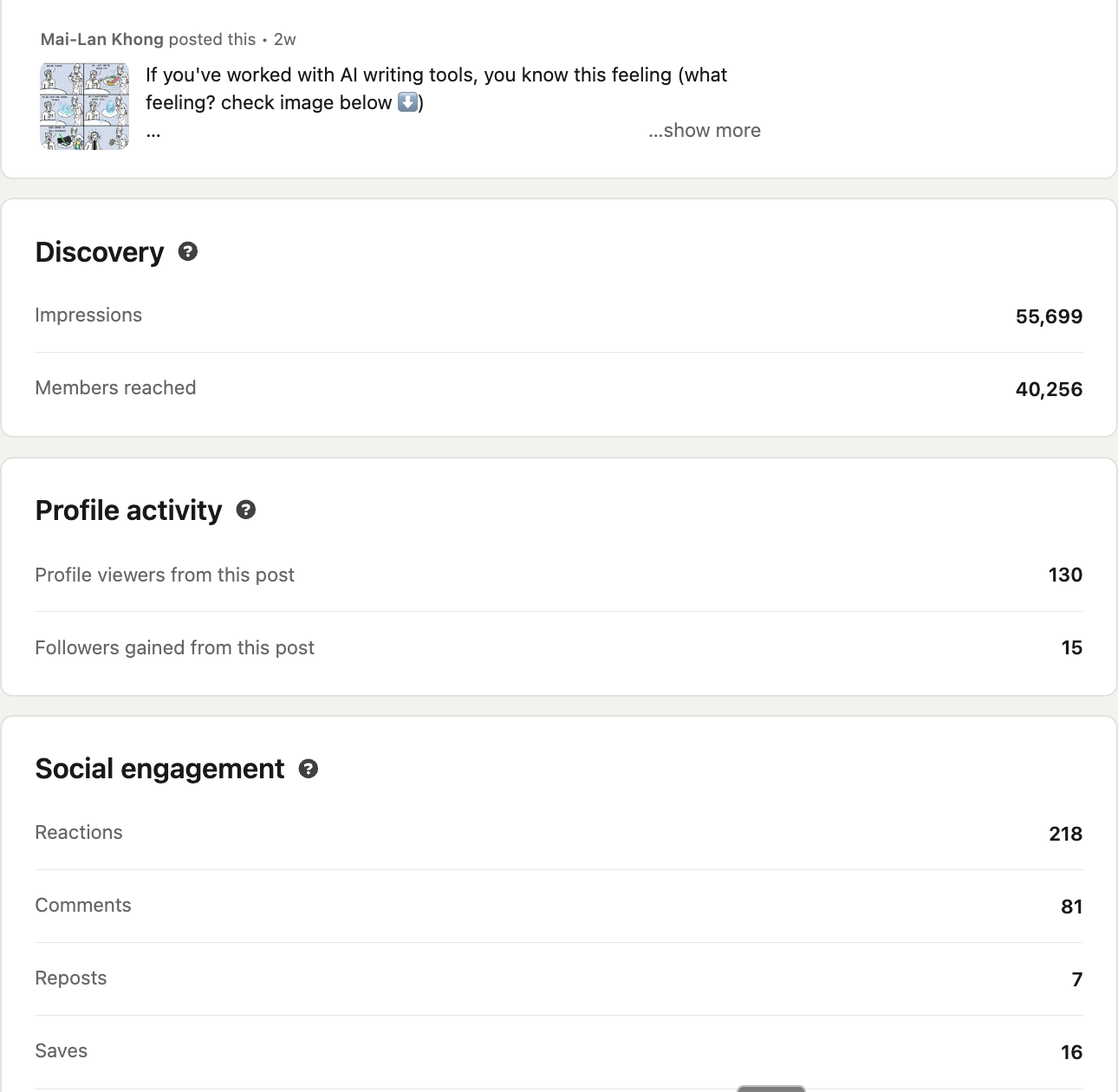Screen dimensions: 1118x1092
Task: Click the 2w timestamp link
Action: pos(283,39)
